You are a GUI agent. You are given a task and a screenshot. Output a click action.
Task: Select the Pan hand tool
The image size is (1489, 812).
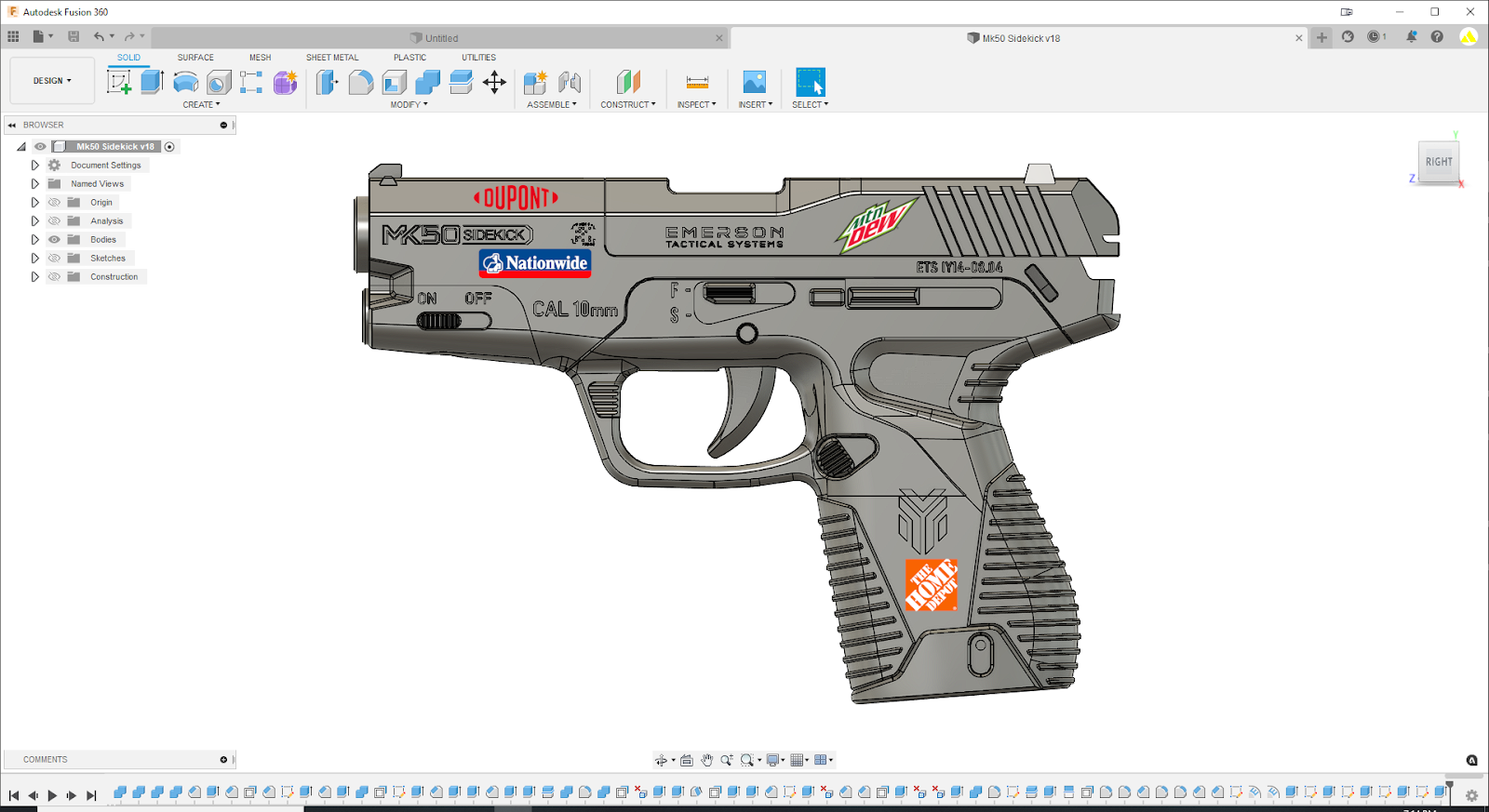point(707,760)
